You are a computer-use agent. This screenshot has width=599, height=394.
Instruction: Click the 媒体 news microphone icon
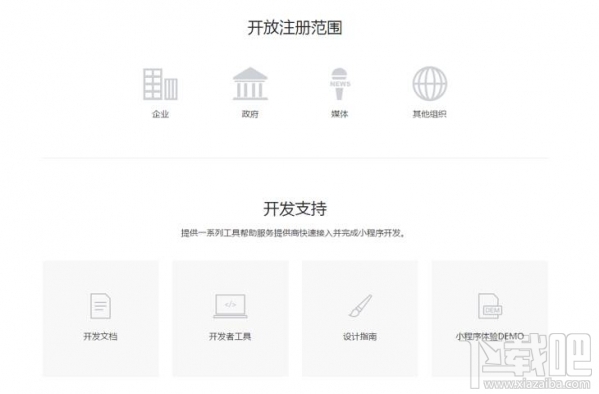(340, 84)
